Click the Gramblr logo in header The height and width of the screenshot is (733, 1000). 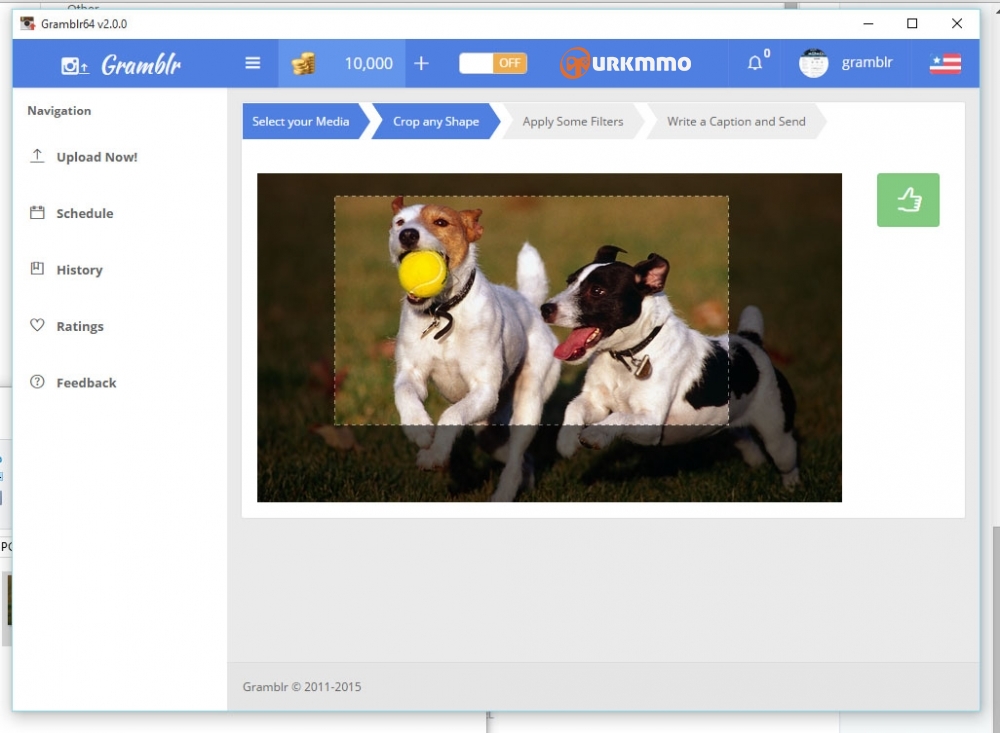pyautogui.click(x=121, y=64)
